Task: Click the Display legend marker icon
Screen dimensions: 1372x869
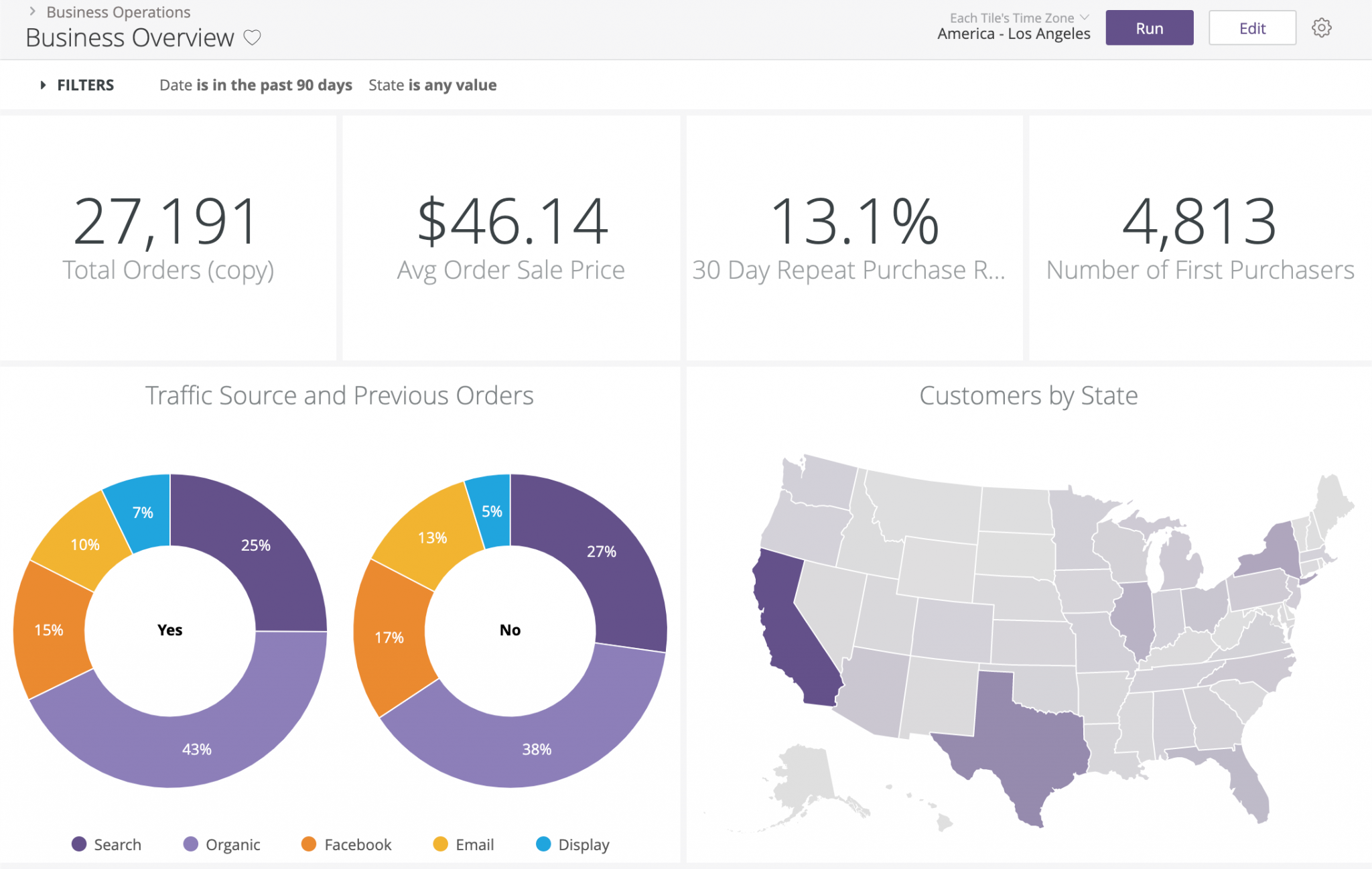Action: point(544,845)
